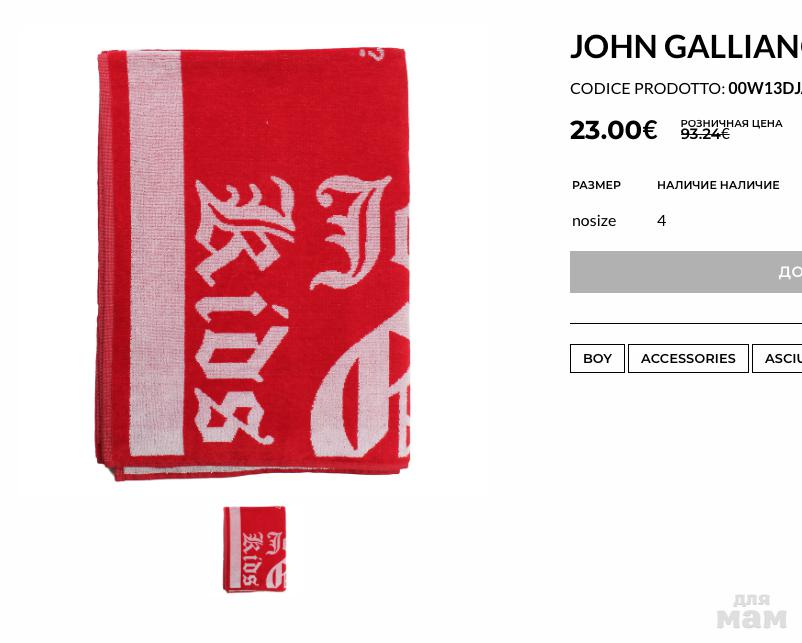Click the product code 00W13DJ text
802x643 pixels.
[765, 88]
